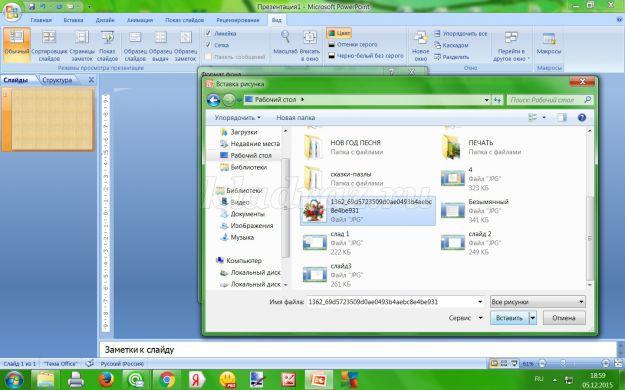Expand the address bar history dropdown
The width and height of the screenshot is (625, 390).
pos(487,100)
